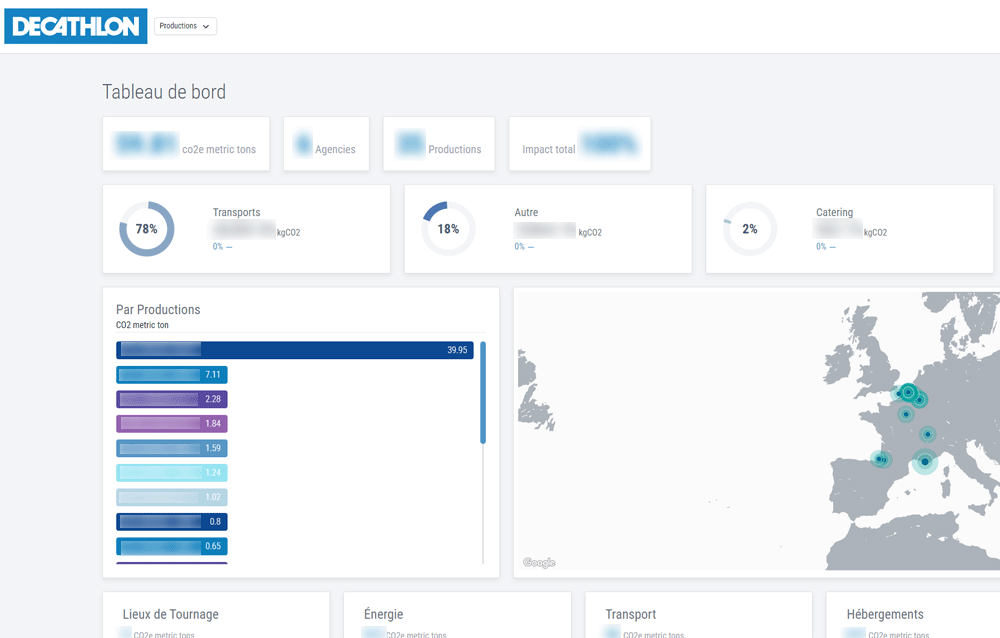Image resolution: width=1000 pixels, height=638 pixels.
Task: Click the Autre 18% donut chart
Action: click(x=447, y=228)
